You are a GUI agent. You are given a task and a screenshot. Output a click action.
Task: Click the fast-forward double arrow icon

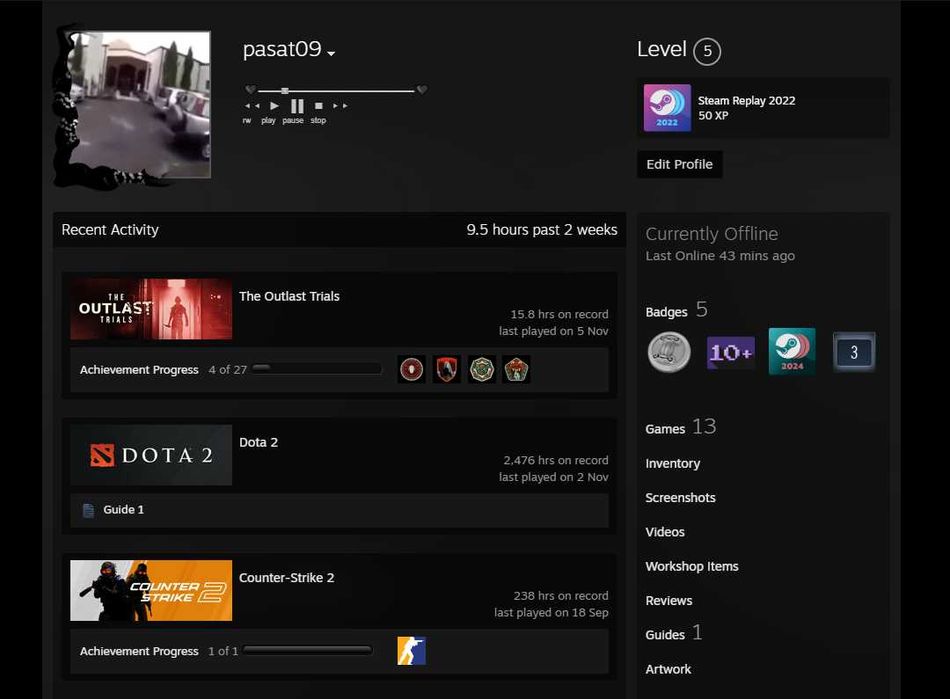pos(340,106)
